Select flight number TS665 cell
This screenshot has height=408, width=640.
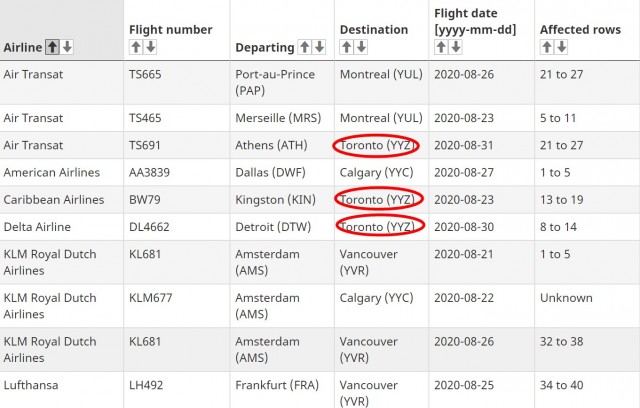(x=149, y=74)
